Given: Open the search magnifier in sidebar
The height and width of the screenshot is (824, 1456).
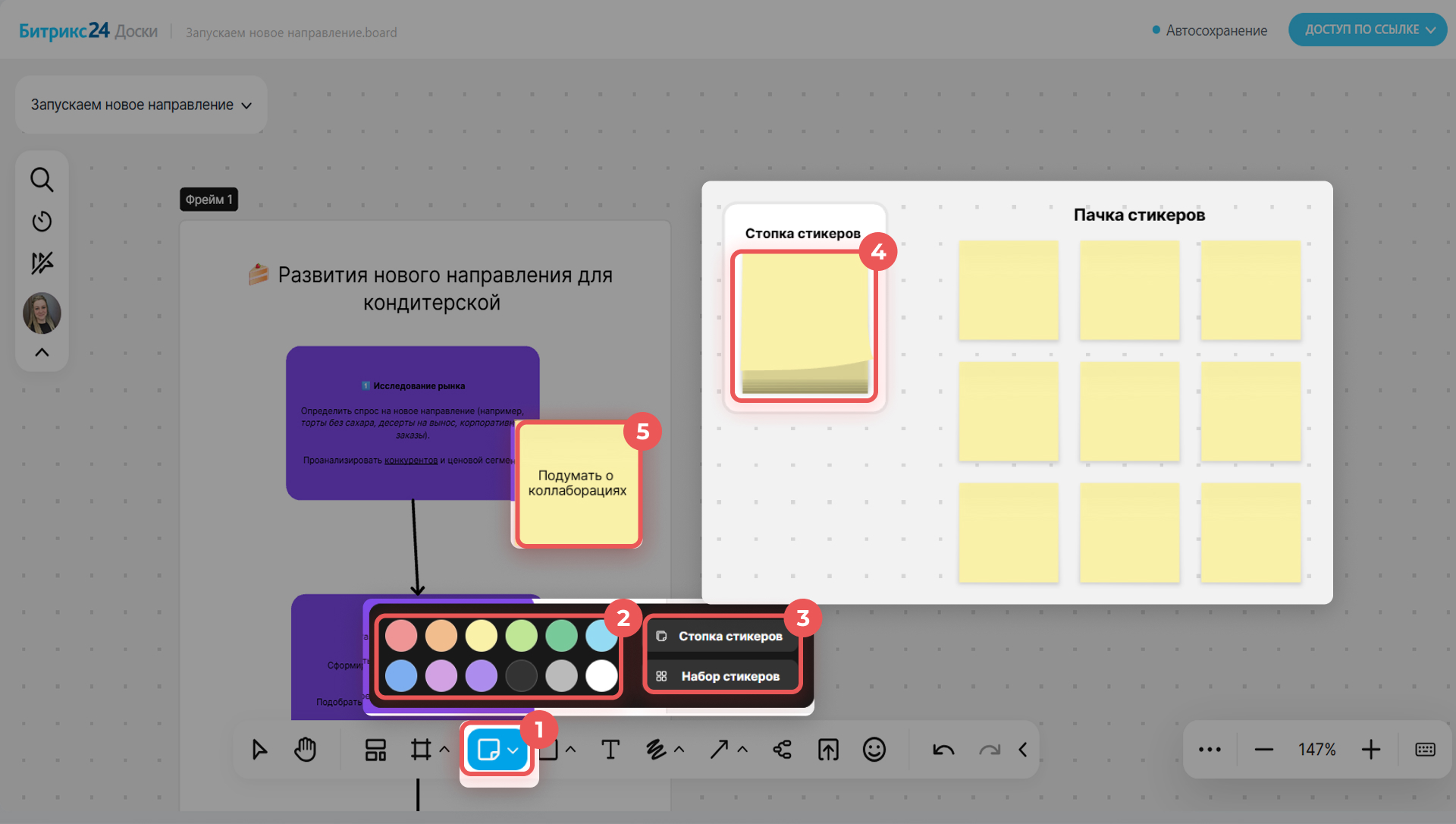Looking at the screenshot, I should pos(42,180).
